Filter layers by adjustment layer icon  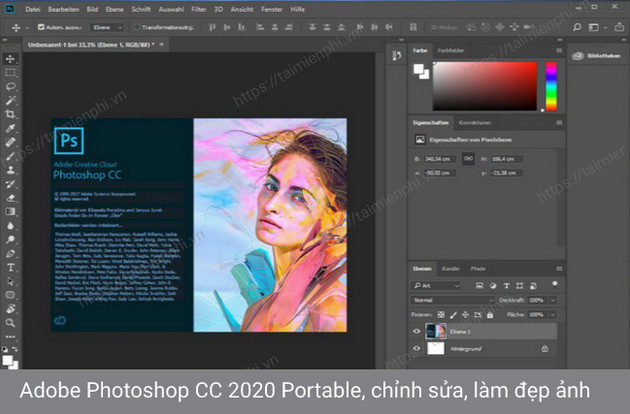tap(493, 285)
